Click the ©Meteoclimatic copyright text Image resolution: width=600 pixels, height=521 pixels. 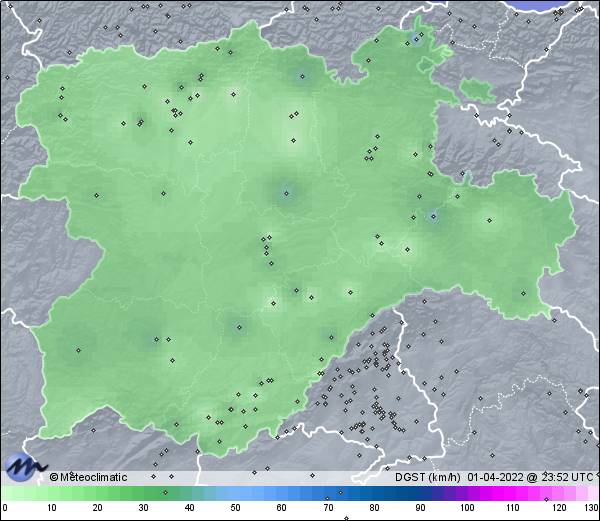coord(88,477)
